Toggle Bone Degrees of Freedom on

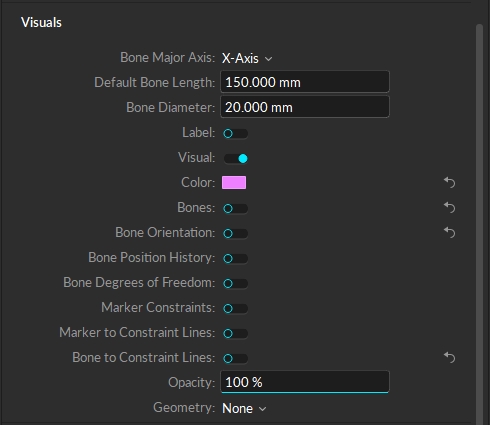(235, 283)
